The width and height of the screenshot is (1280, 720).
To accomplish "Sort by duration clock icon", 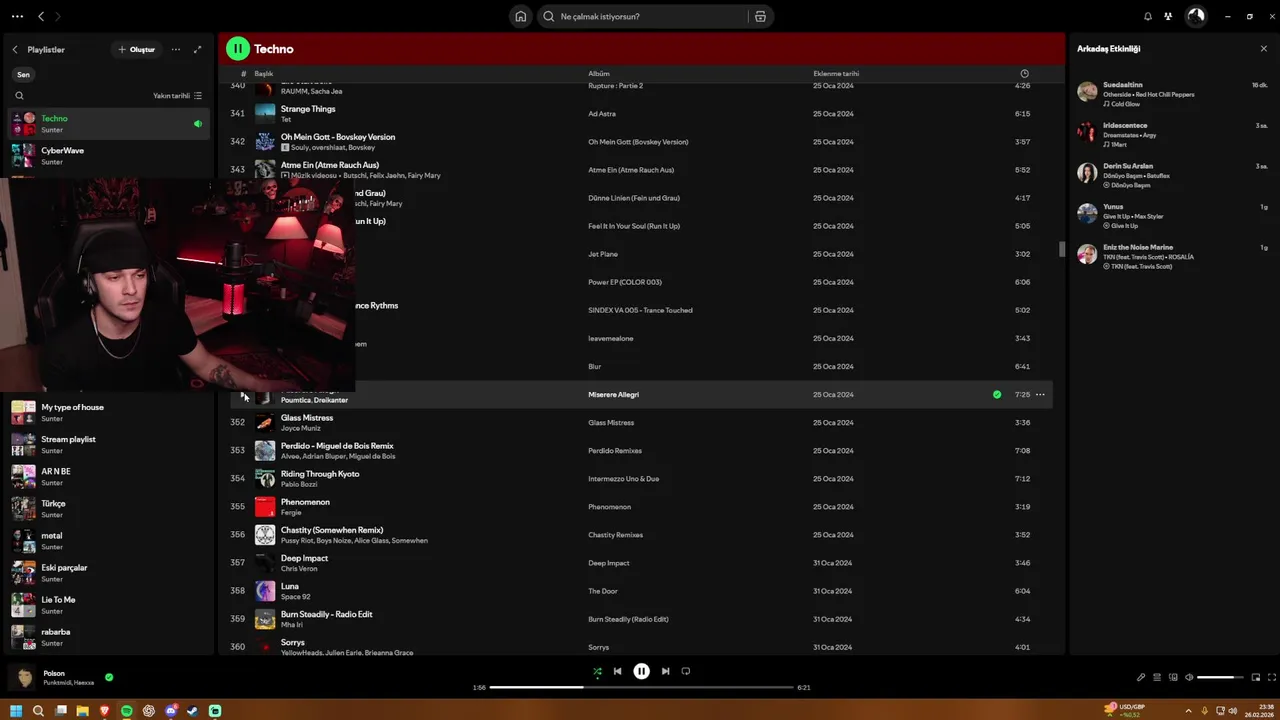I will [1024, 74].
